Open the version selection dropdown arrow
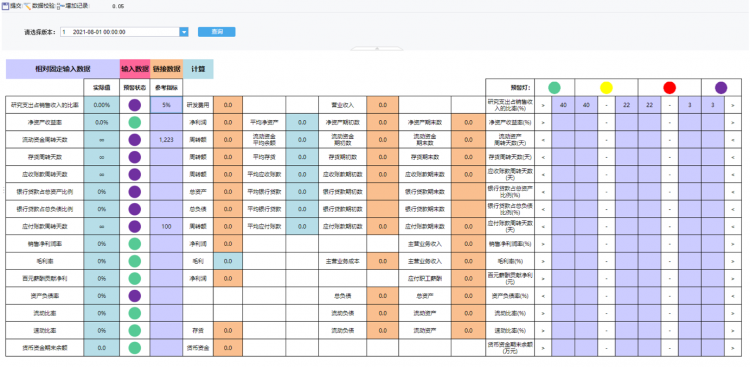The width and height of the screenshot is (750, 367). (x=184, y=32)
